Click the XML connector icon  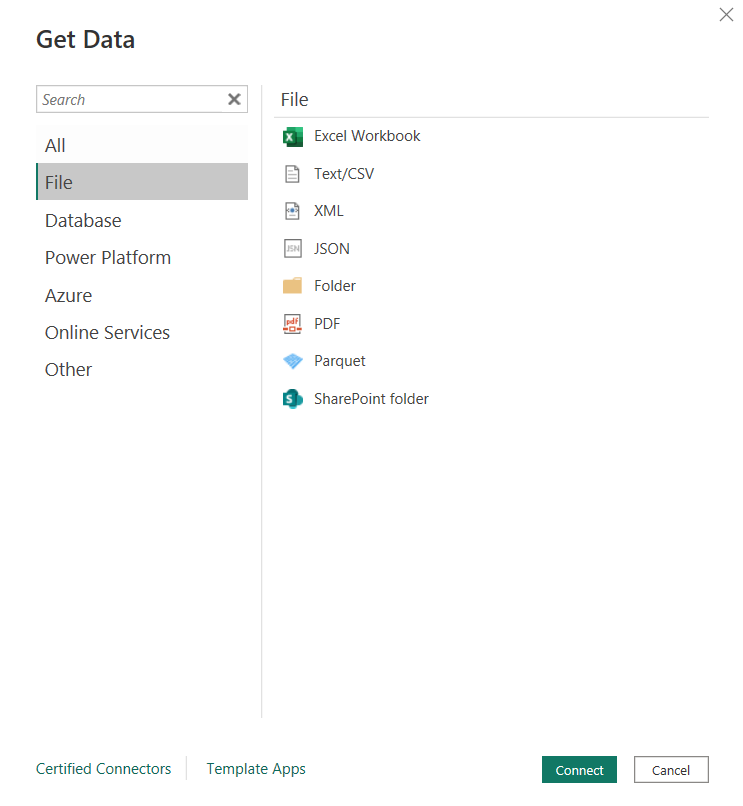tap(292, 211)
